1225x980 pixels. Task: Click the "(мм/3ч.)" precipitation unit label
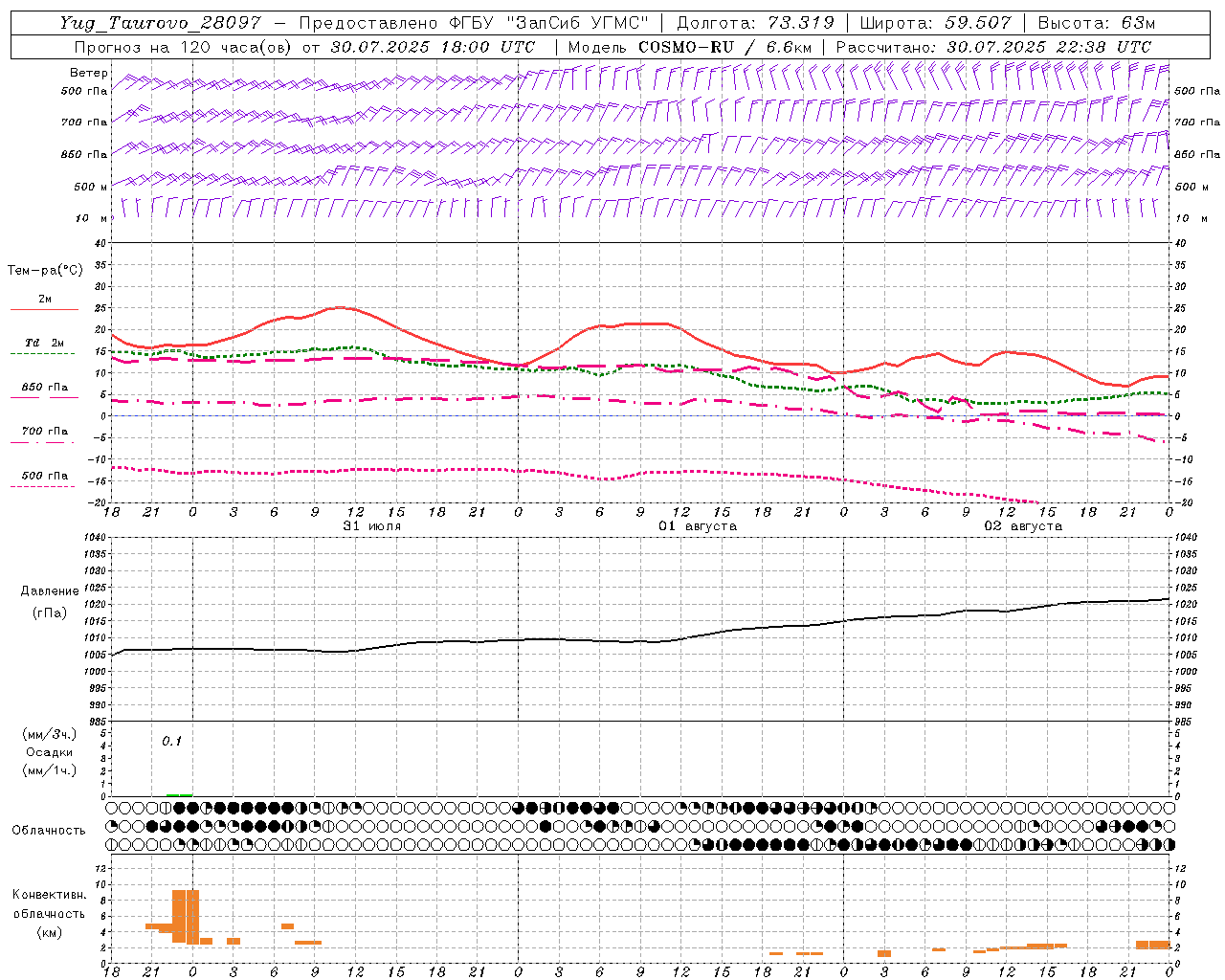point(49,734)
